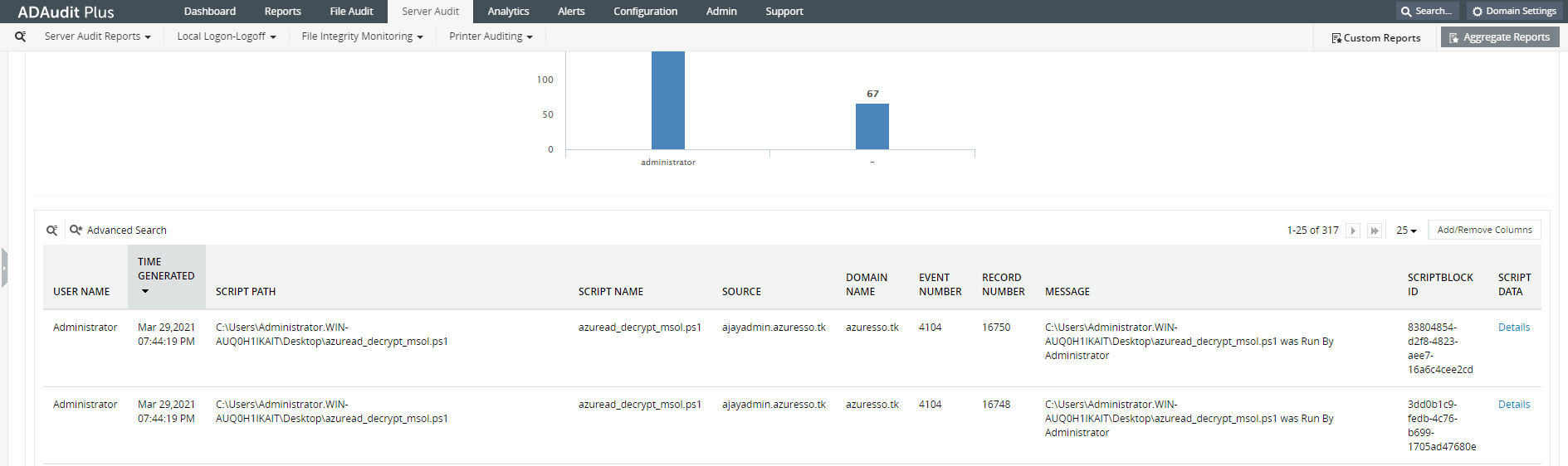This screenshot has width=1568, height=466.
Task: Click the top Search magnifier icon
Action: (1406, 12)
